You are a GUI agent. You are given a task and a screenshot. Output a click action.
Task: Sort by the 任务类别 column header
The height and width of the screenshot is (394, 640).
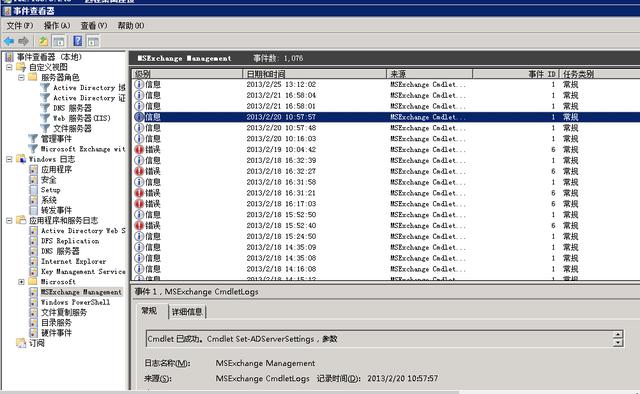click(x=599, y=74)
